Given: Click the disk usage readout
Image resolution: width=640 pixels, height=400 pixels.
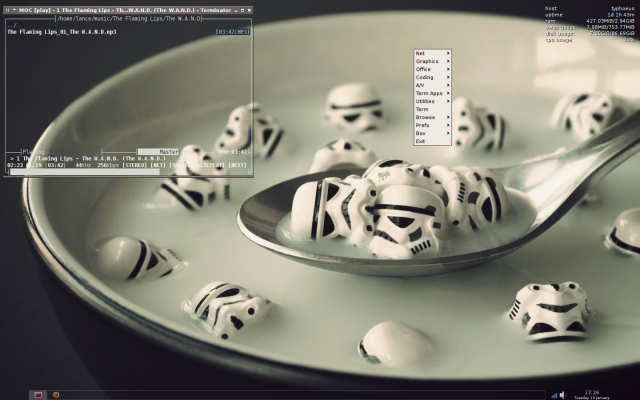Looking at the screenshot, I should tap(590, 34).
